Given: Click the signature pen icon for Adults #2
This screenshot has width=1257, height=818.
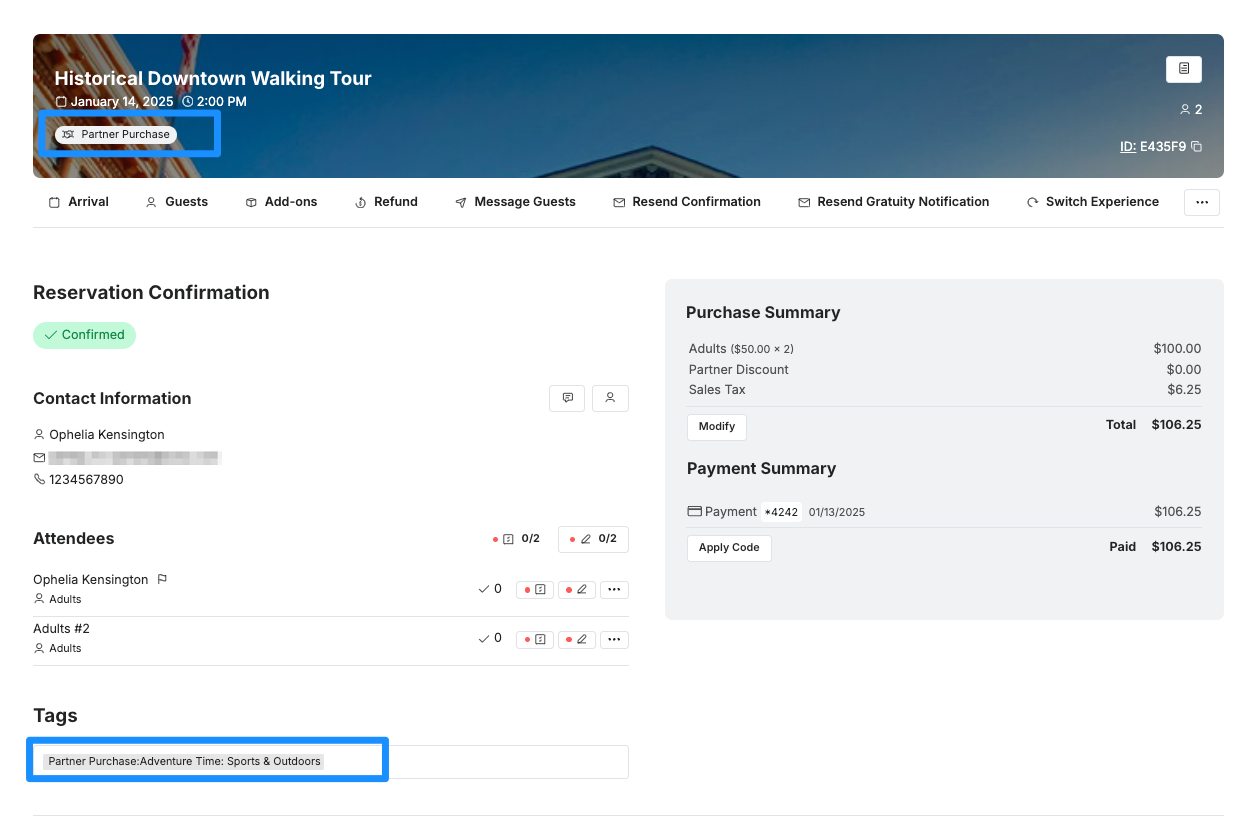Looking at the screenshot, I should pyautogui.click(x=576, y=639).
